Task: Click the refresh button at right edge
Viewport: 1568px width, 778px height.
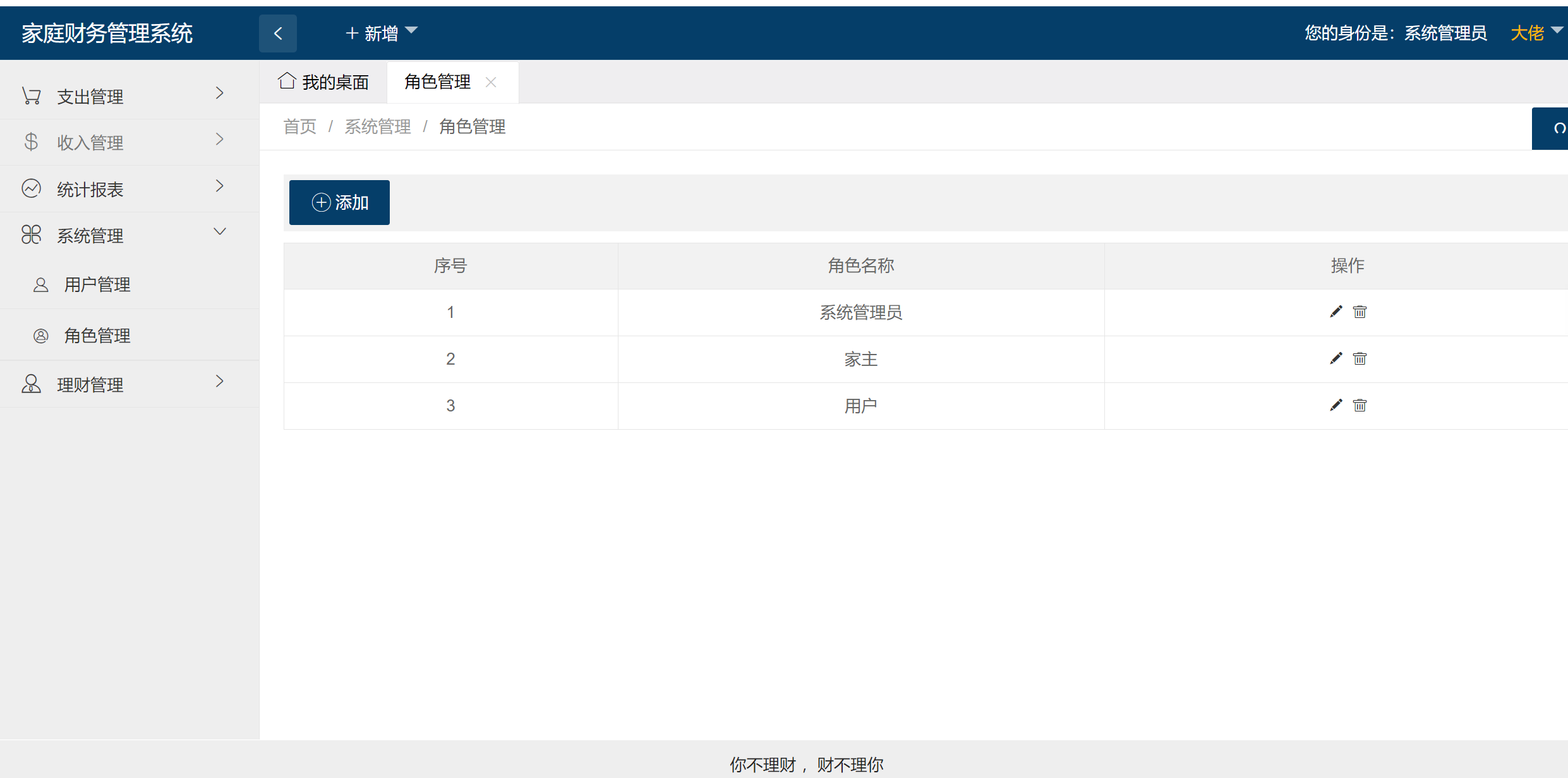Action: point(1557,128)
